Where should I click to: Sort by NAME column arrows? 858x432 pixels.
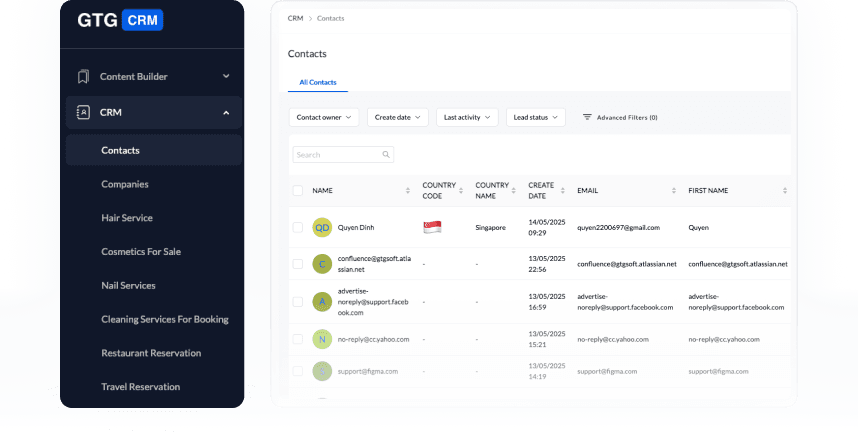[x=408, y=191]
